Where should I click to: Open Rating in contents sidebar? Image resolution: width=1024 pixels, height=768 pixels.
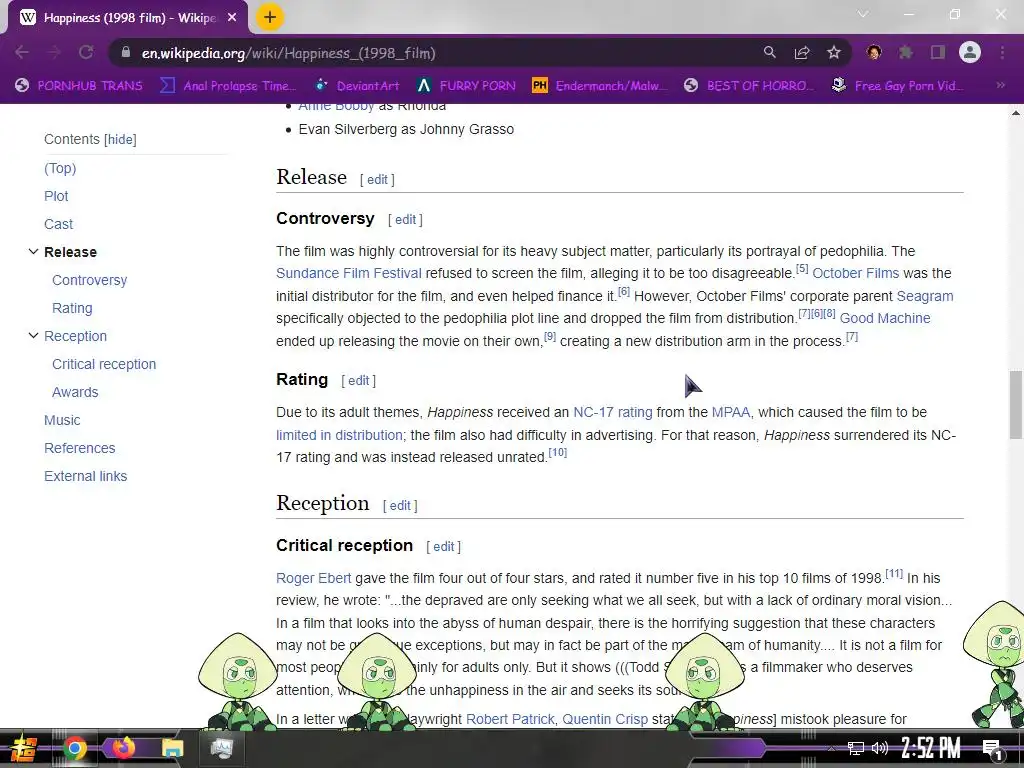tap(72, 308)
